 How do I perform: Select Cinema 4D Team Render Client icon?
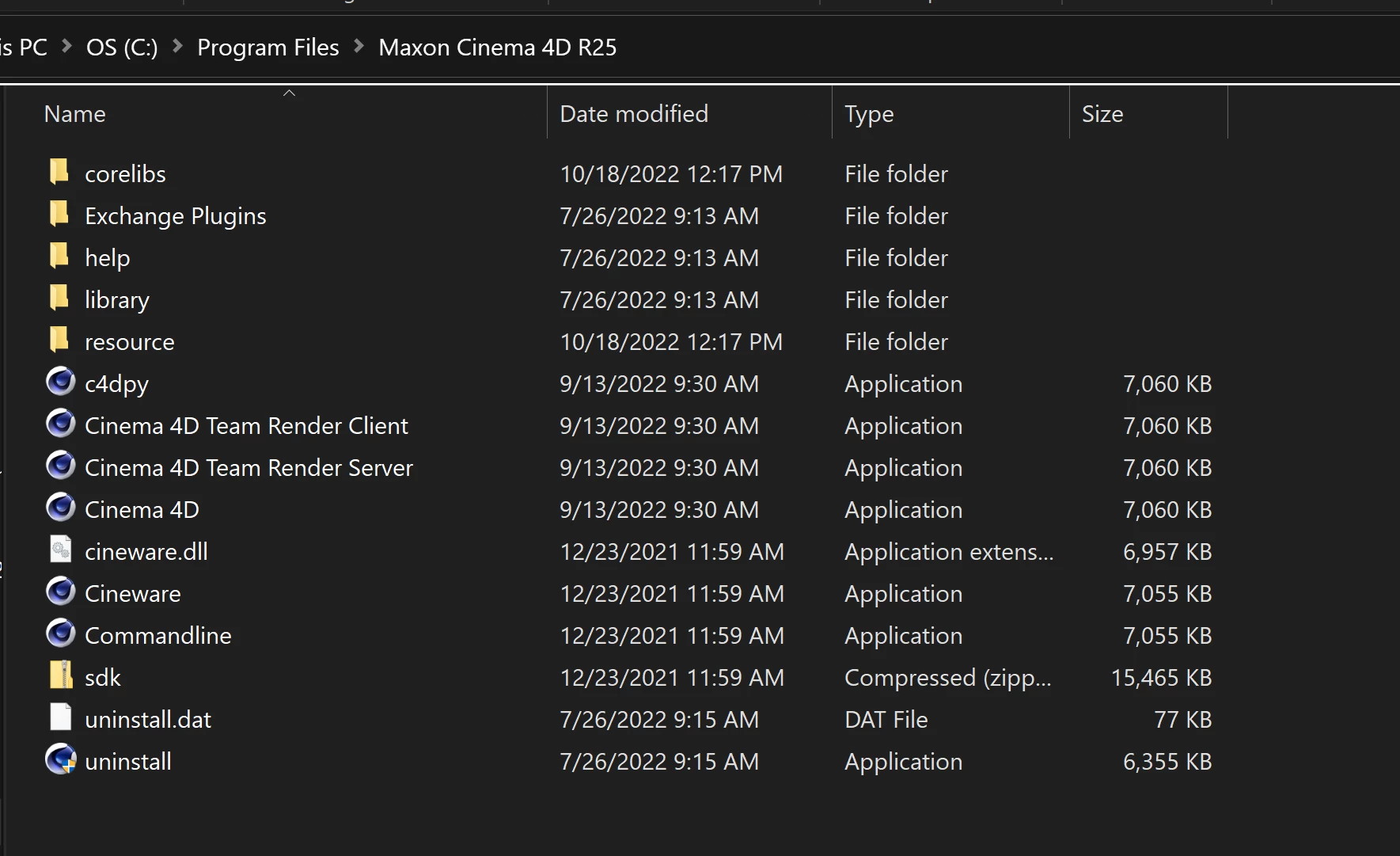click(x=60, y=424)
